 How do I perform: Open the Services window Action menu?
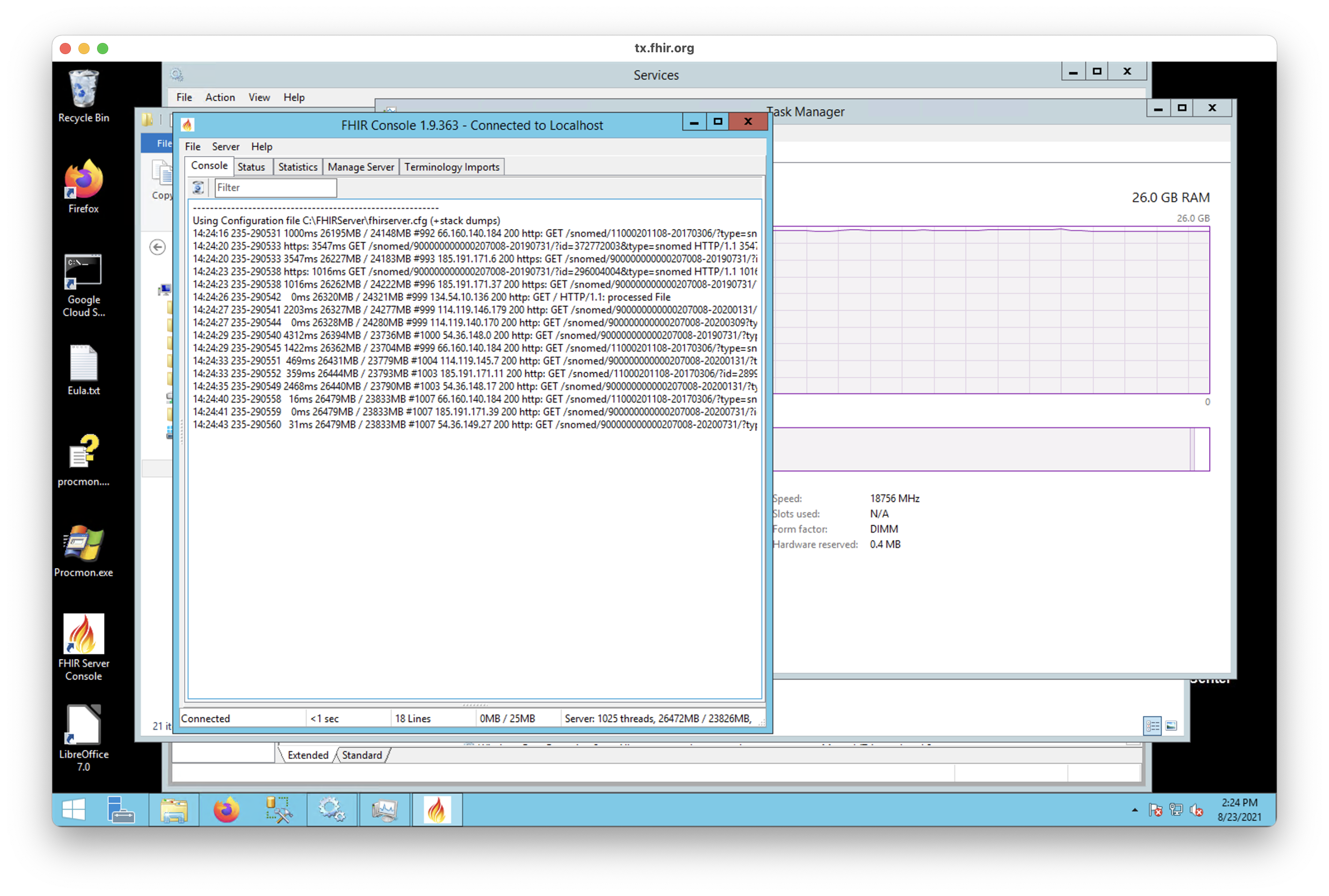click(220, 97)
